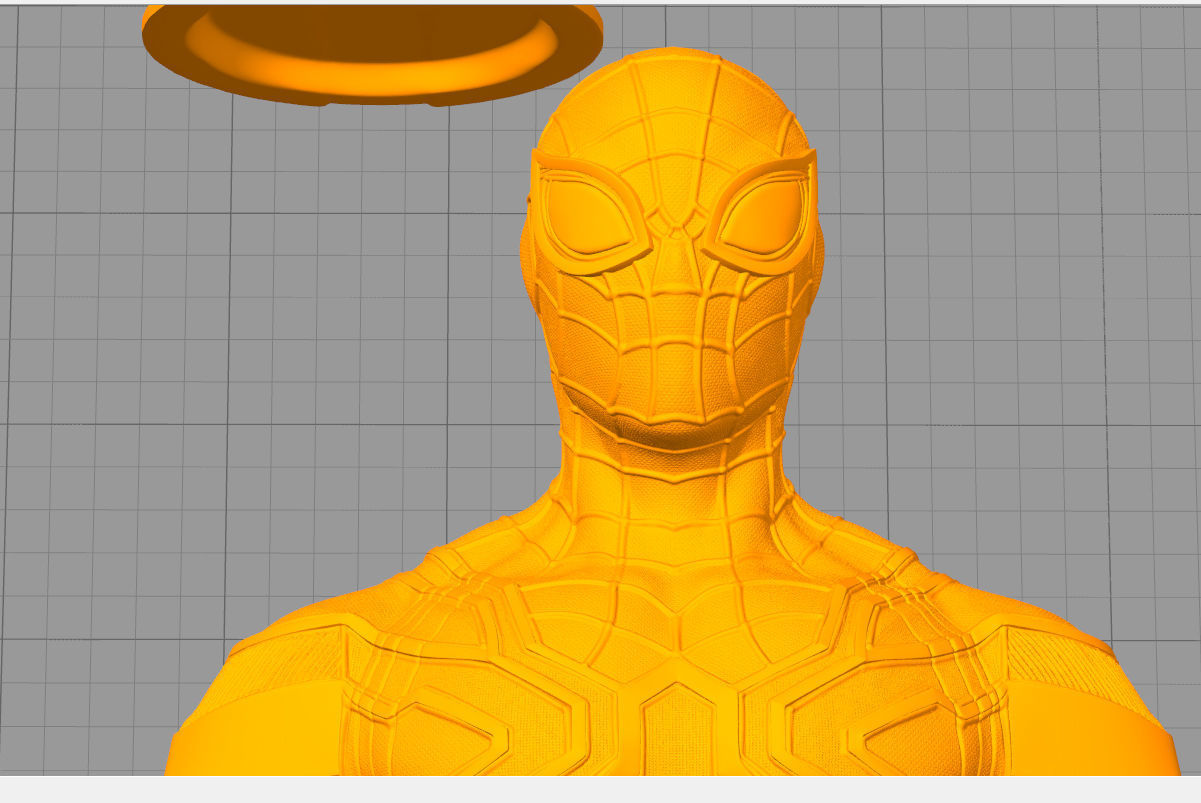Select the round base disc object
The image size is (1201, 803).
[x=372, y=53]
